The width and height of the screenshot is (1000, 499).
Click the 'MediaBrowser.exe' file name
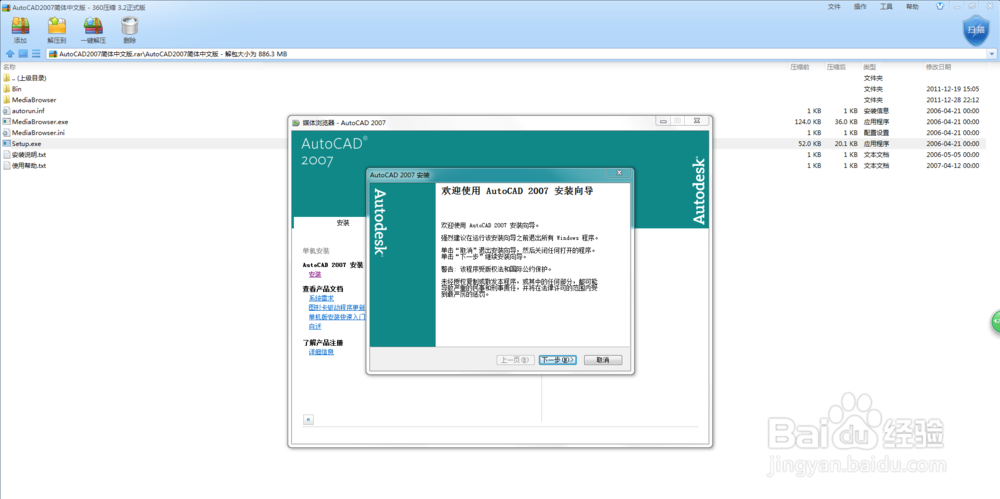[40, 121]
